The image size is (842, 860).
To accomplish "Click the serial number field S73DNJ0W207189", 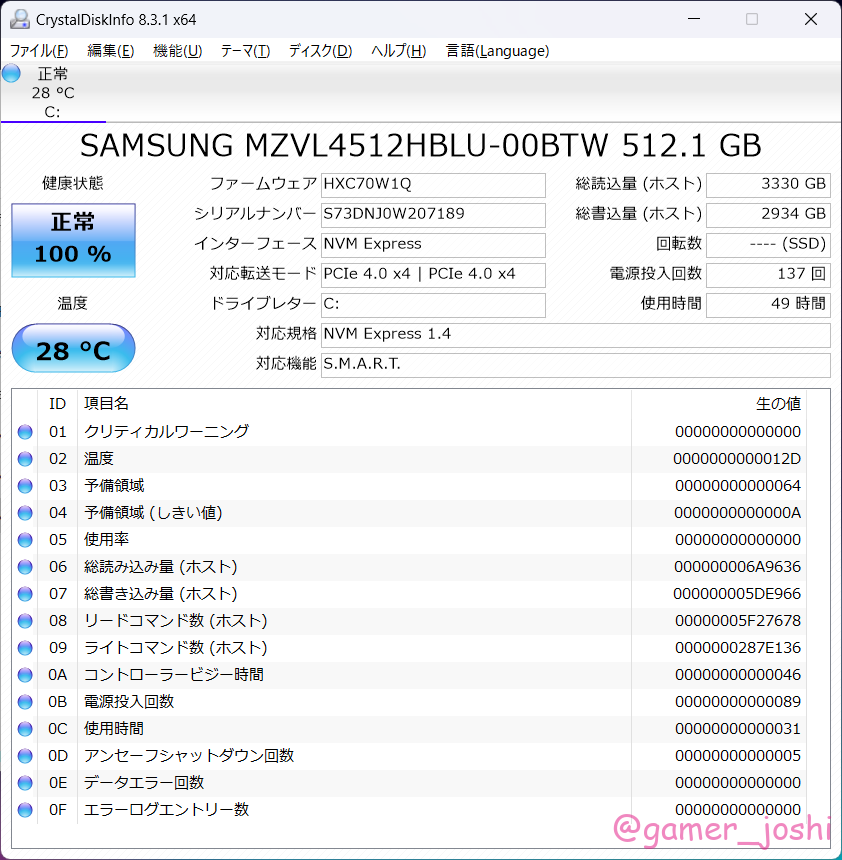I will tap(433, 215).
